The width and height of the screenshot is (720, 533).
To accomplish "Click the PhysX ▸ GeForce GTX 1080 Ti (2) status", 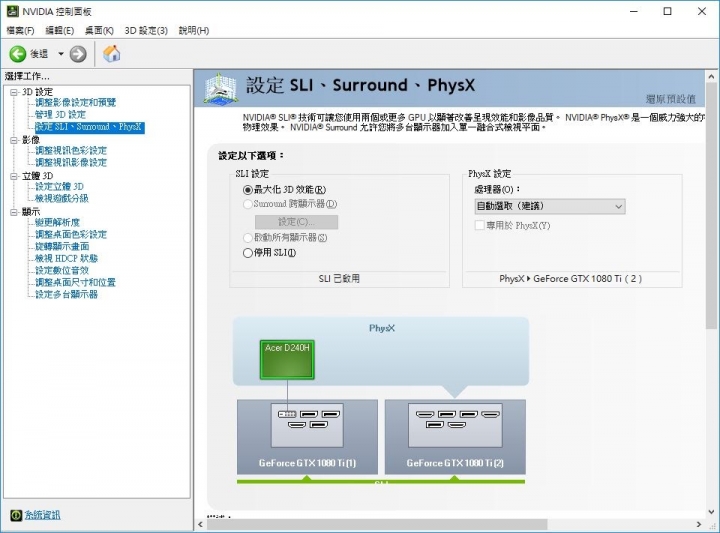I will click(570, 279).
